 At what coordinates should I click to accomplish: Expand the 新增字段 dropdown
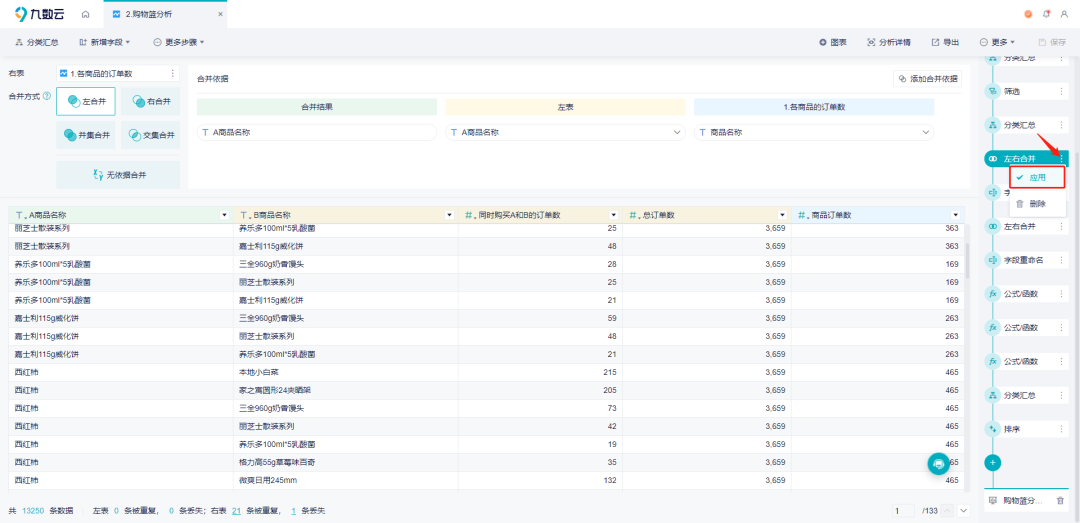click(x=105, y=42)
